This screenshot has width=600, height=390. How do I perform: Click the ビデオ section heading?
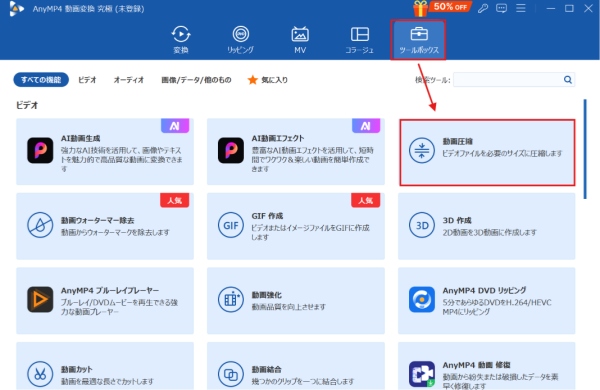point(27,105)
